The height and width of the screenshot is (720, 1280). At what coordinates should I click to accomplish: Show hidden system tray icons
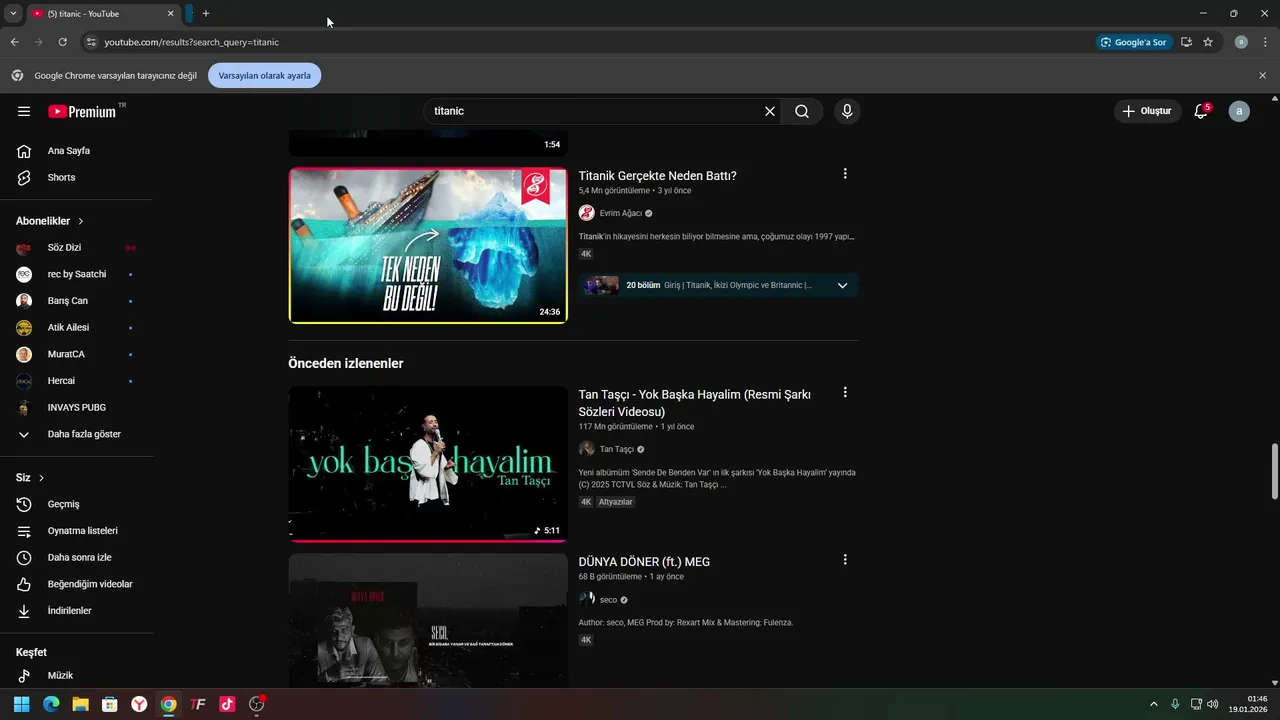[x=1154, y=704]
